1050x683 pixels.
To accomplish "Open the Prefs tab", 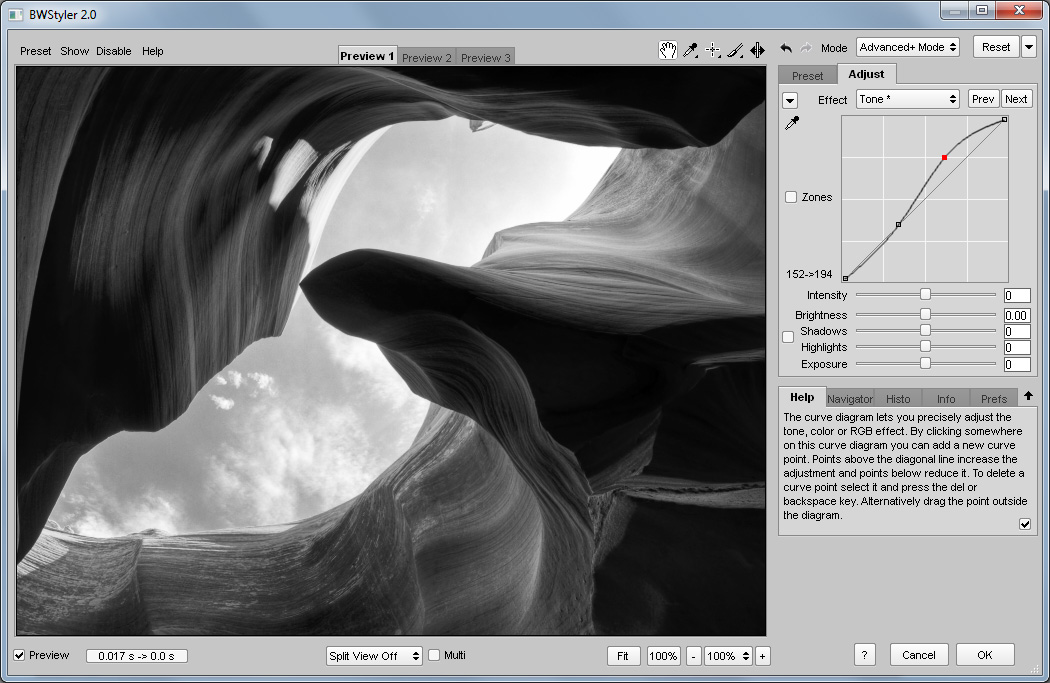I will (994, 398).
